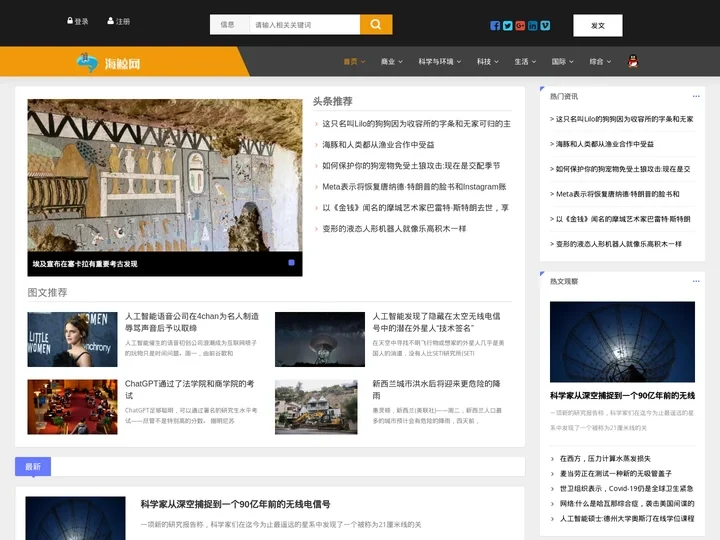Open article 人工智能发现了隐藏在太空无线电信号

click(436, 322)
